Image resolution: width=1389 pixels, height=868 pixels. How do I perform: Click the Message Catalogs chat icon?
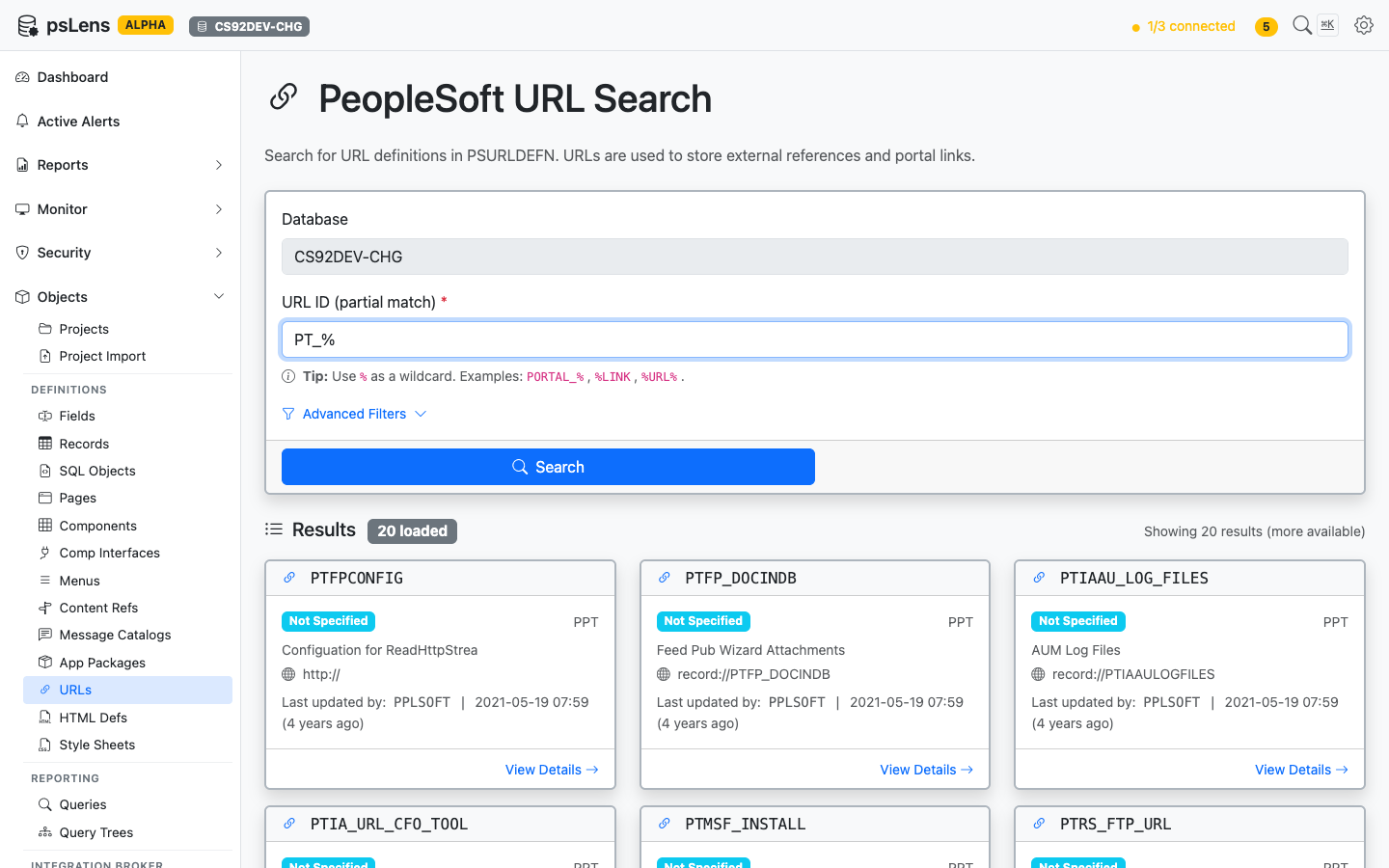tap(44, 635)
